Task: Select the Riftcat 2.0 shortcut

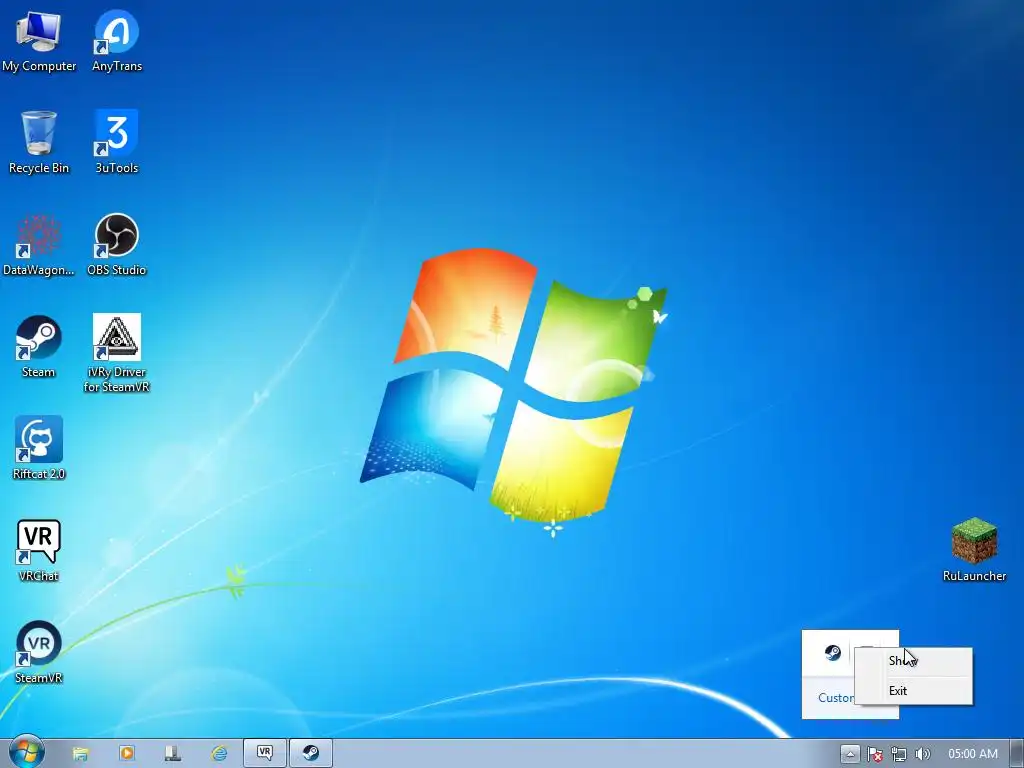Action: click(x=39, y=448)
